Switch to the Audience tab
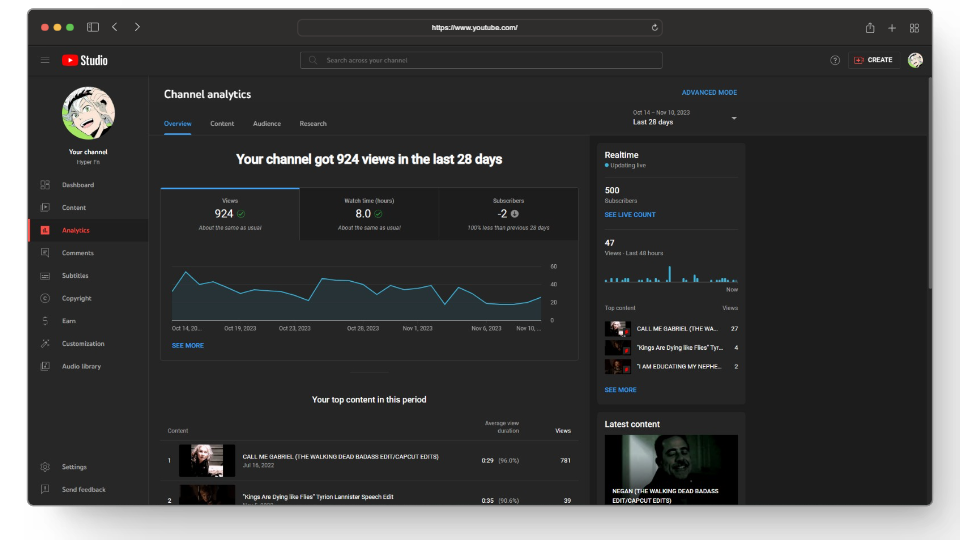 pos(267,124)
